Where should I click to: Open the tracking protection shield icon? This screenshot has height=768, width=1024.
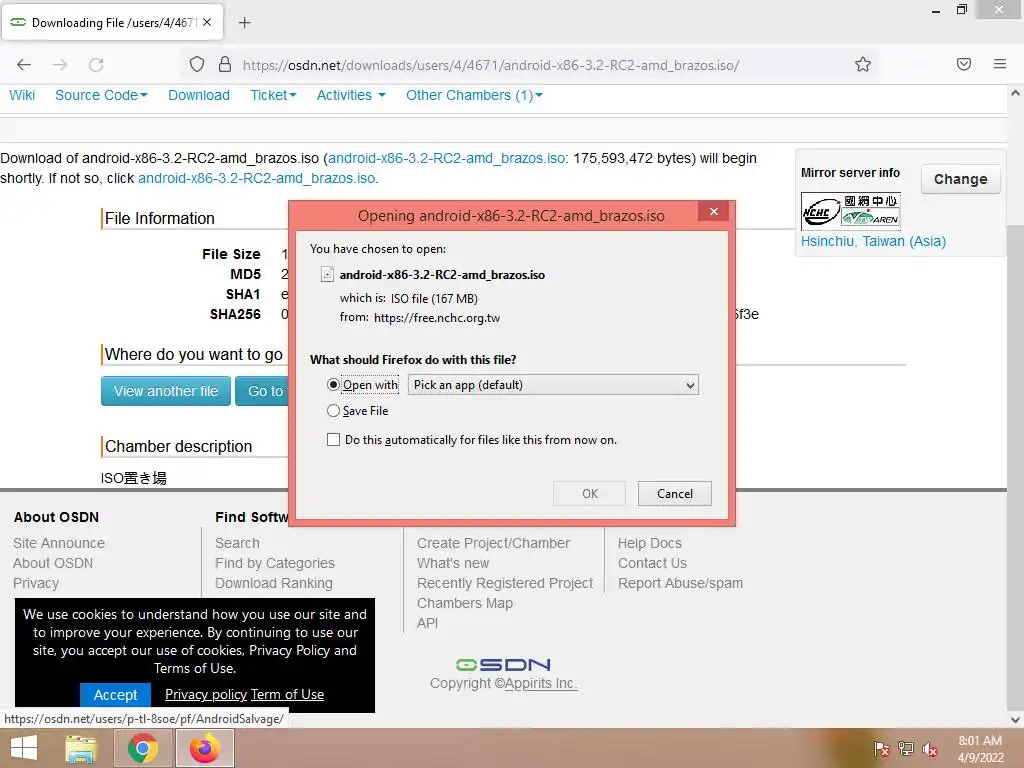coord(197,65)
